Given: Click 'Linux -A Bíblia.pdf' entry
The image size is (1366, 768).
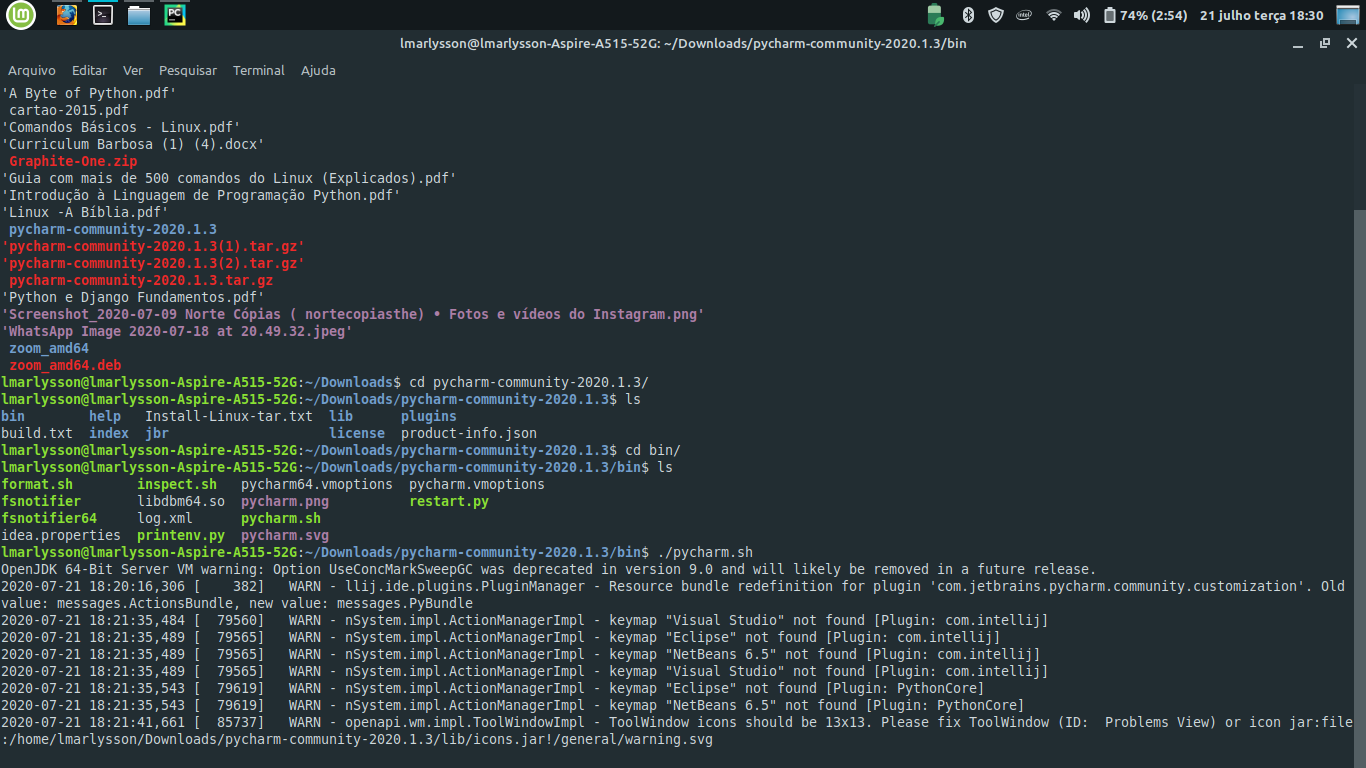Looking at the screenshot, I should [x=85, y=212].
